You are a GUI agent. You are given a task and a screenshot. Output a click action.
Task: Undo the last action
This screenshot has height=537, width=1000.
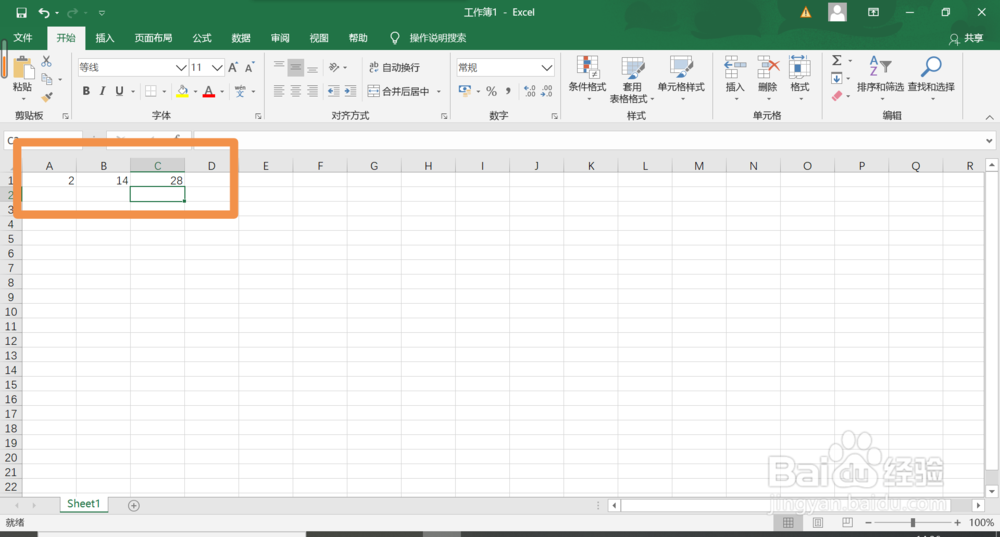[43, 12]
